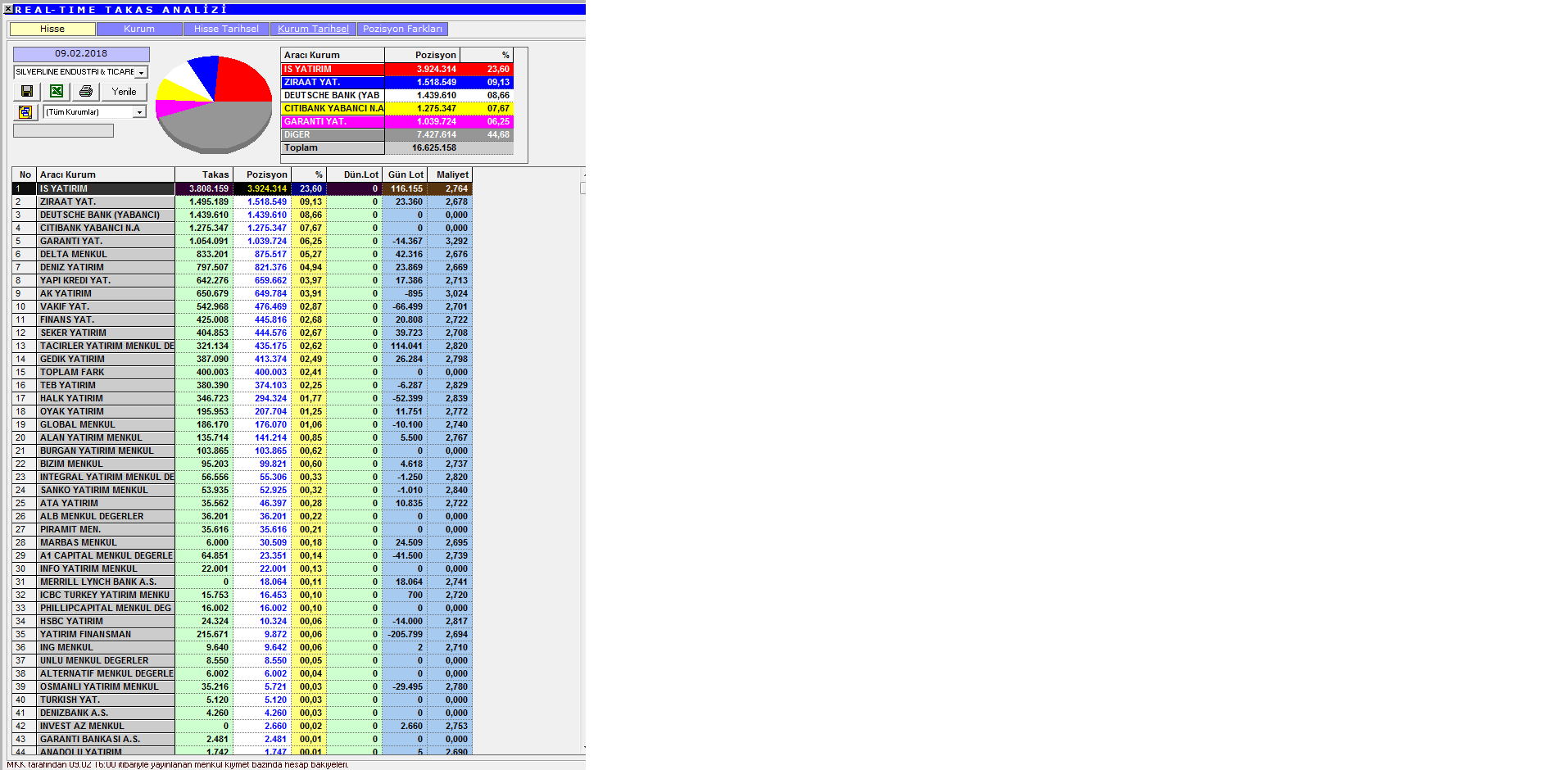The image size is (1568, 770).
Task: Open the Silverline Endustri stock dropdown
Action: tap(141, 72)
